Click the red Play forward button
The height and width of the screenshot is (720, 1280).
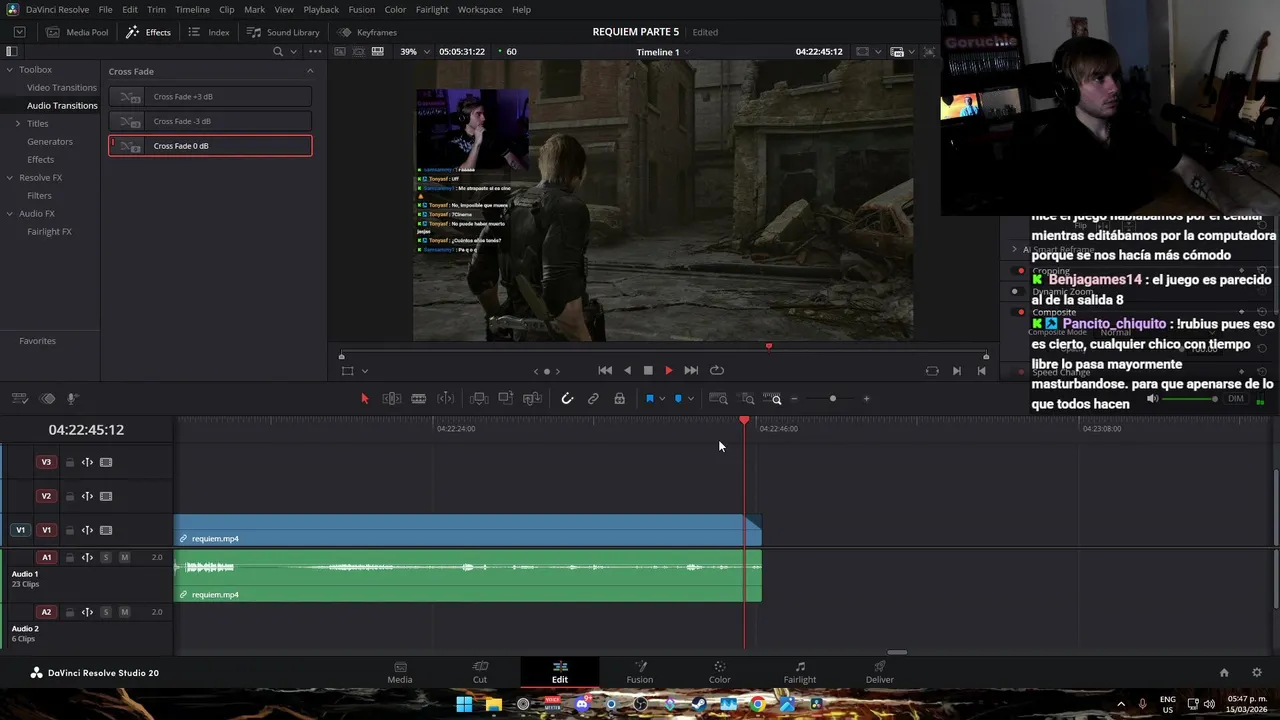(669, 371)
